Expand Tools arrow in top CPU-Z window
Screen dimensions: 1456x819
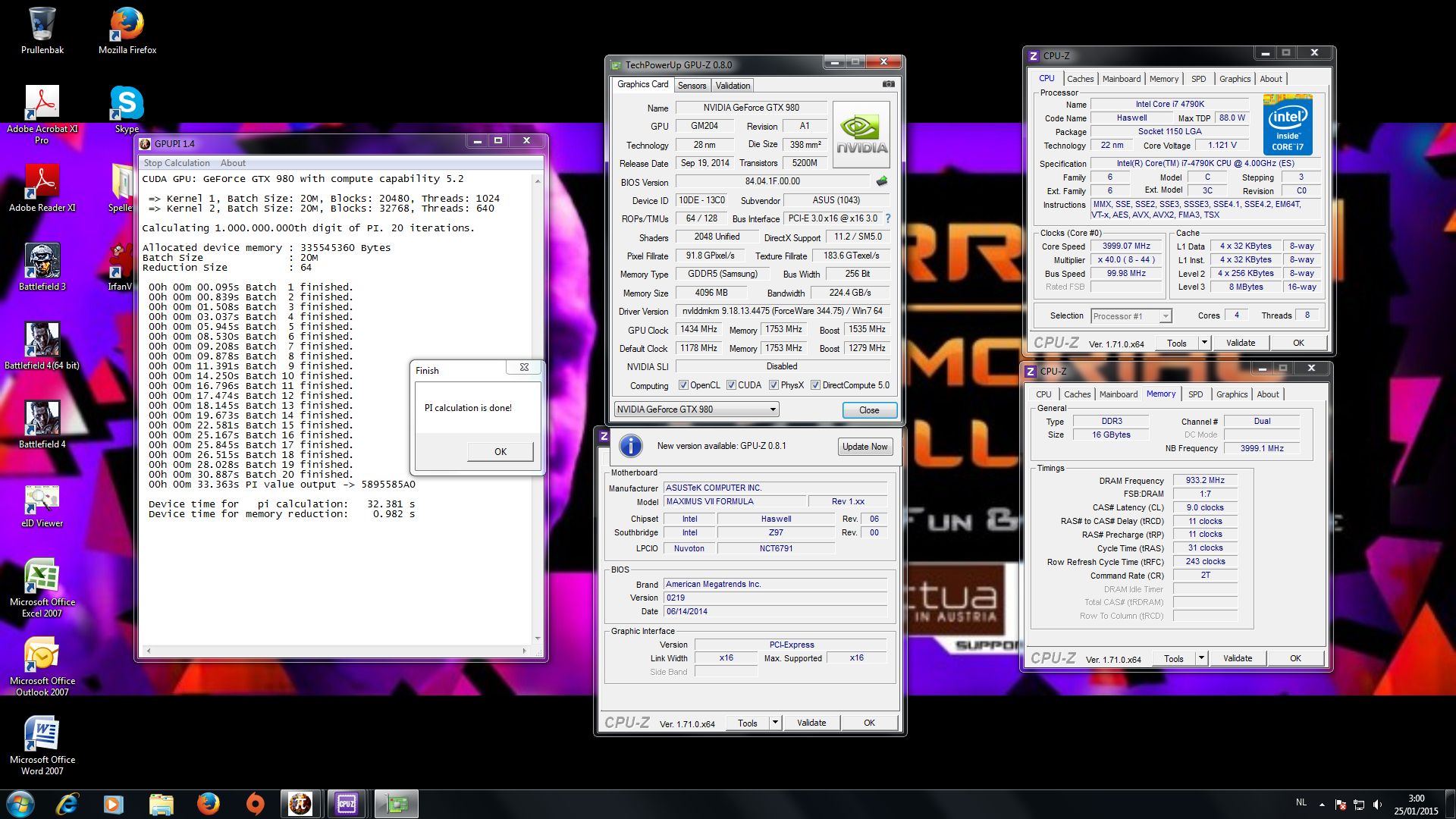(1203, 343)
